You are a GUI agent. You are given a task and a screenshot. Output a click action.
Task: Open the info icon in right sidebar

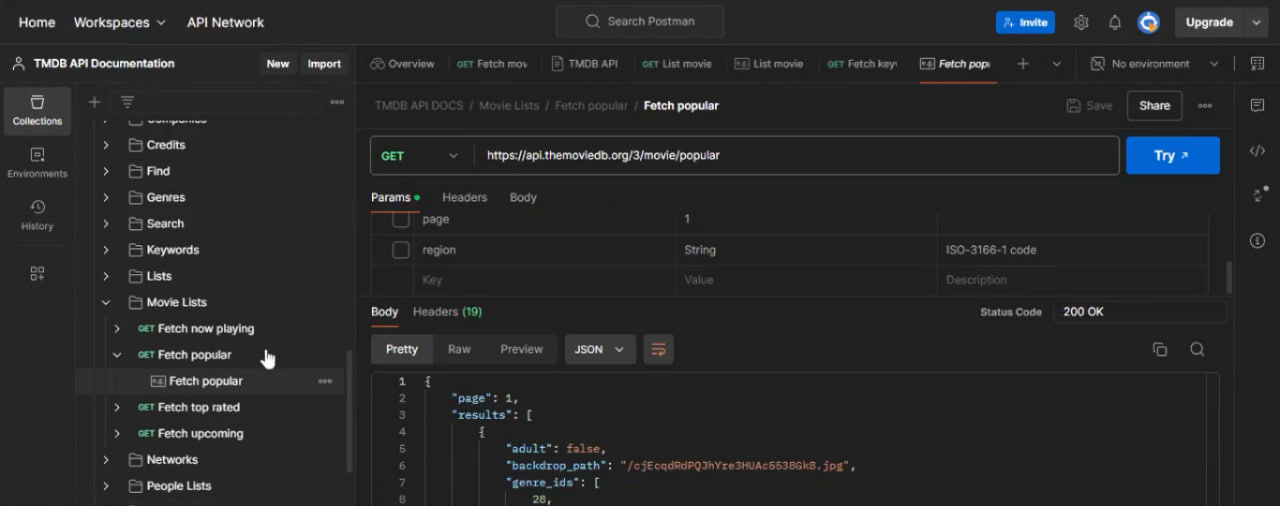pyautogui.click(x=1257, y=240)
